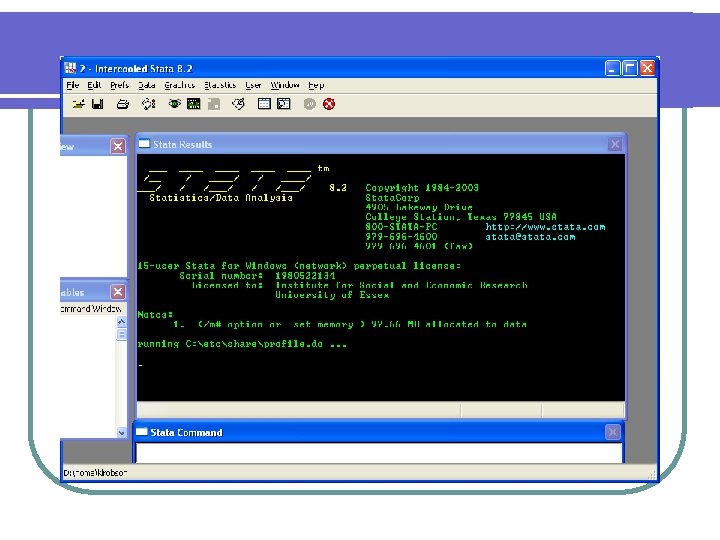
Task: Click the status bar working directory path
Action: [x=96, y=472]
